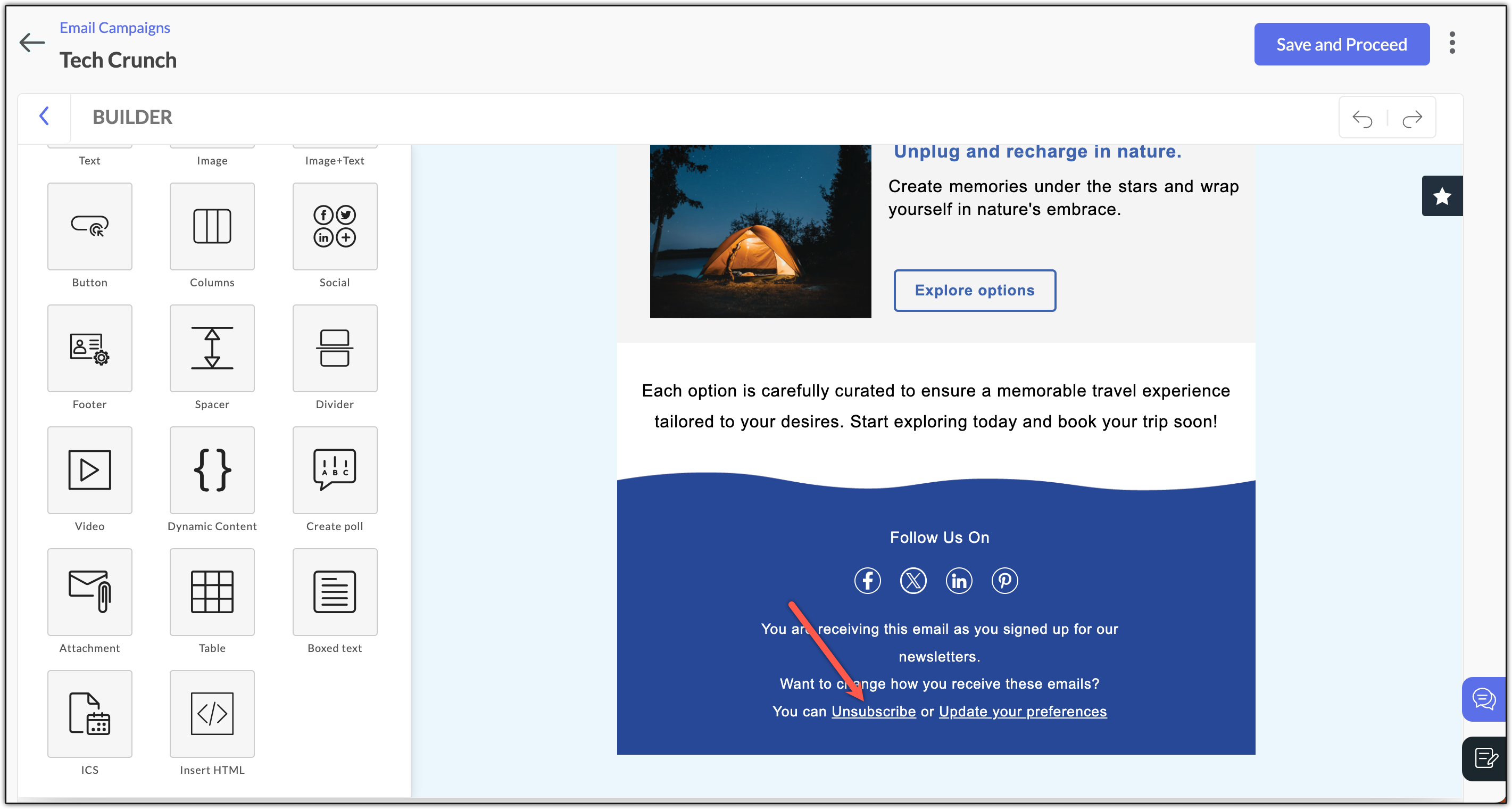Open the Dynamic Content block

[x=212, y=469]
